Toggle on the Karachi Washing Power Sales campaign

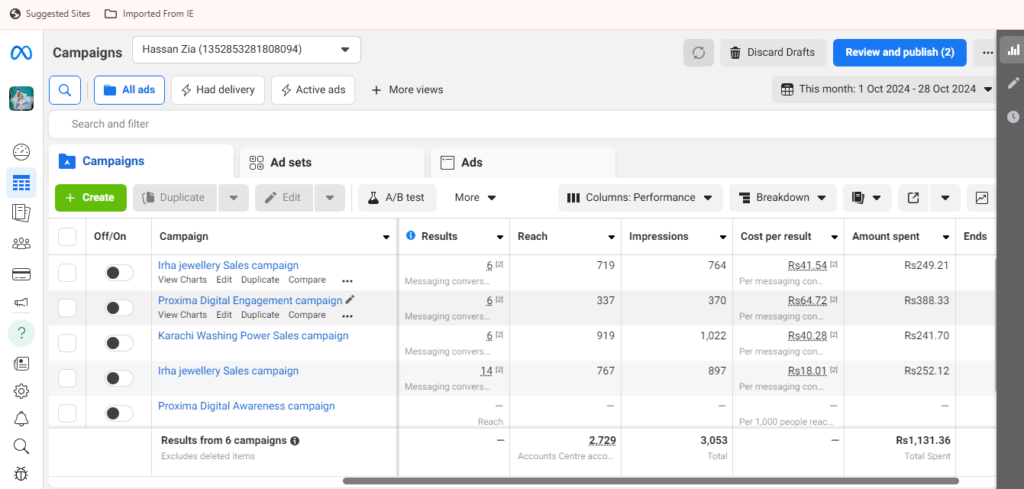(119, 343)
